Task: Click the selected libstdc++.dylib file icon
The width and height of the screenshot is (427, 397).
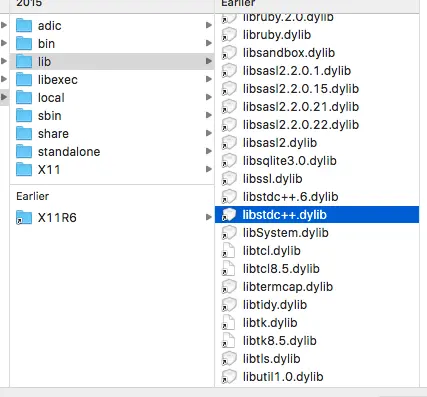Action: pos(229,215)
